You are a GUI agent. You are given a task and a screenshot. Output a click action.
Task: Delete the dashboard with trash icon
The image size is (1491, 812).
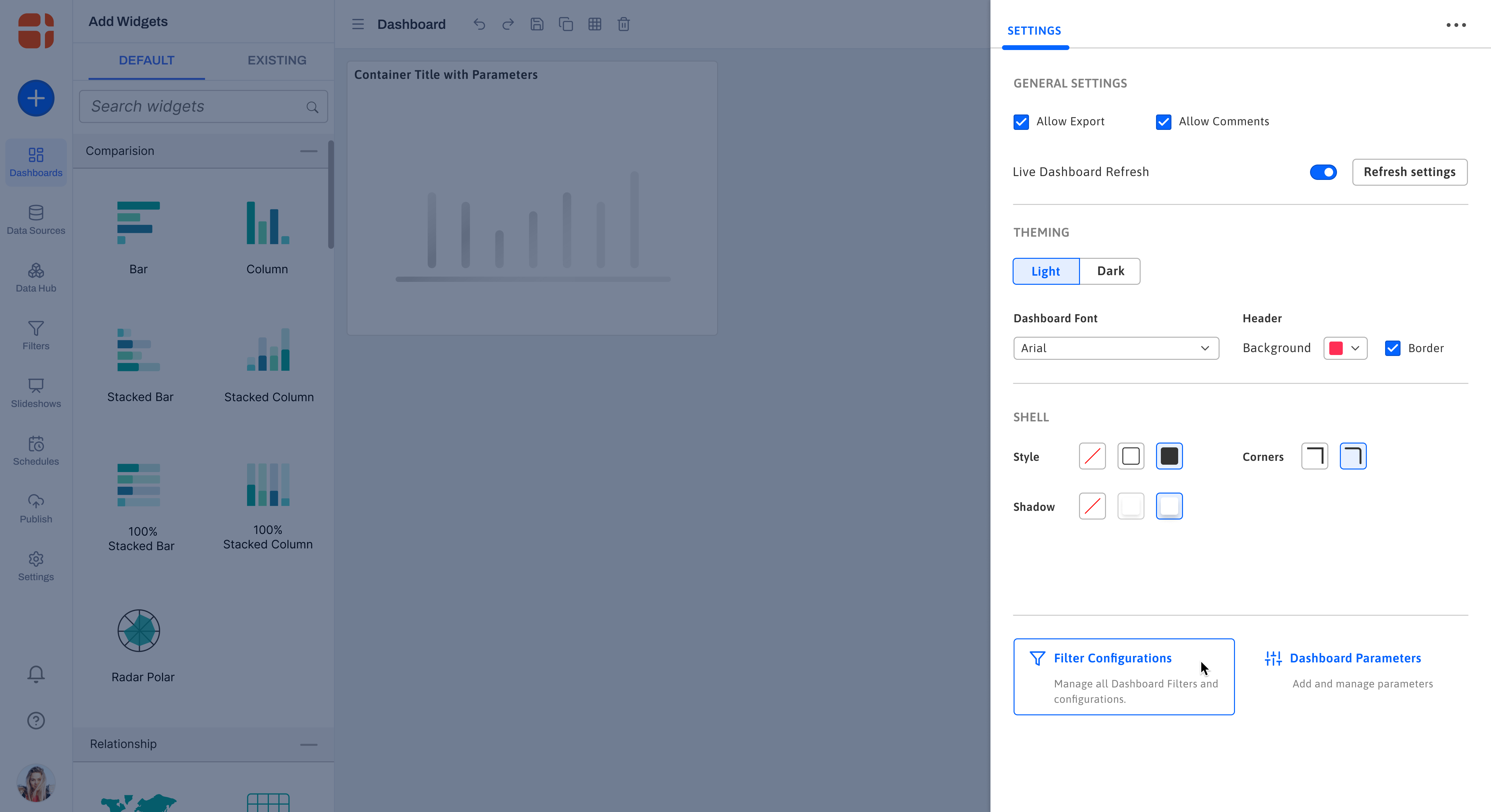click(x=623, y=24)
